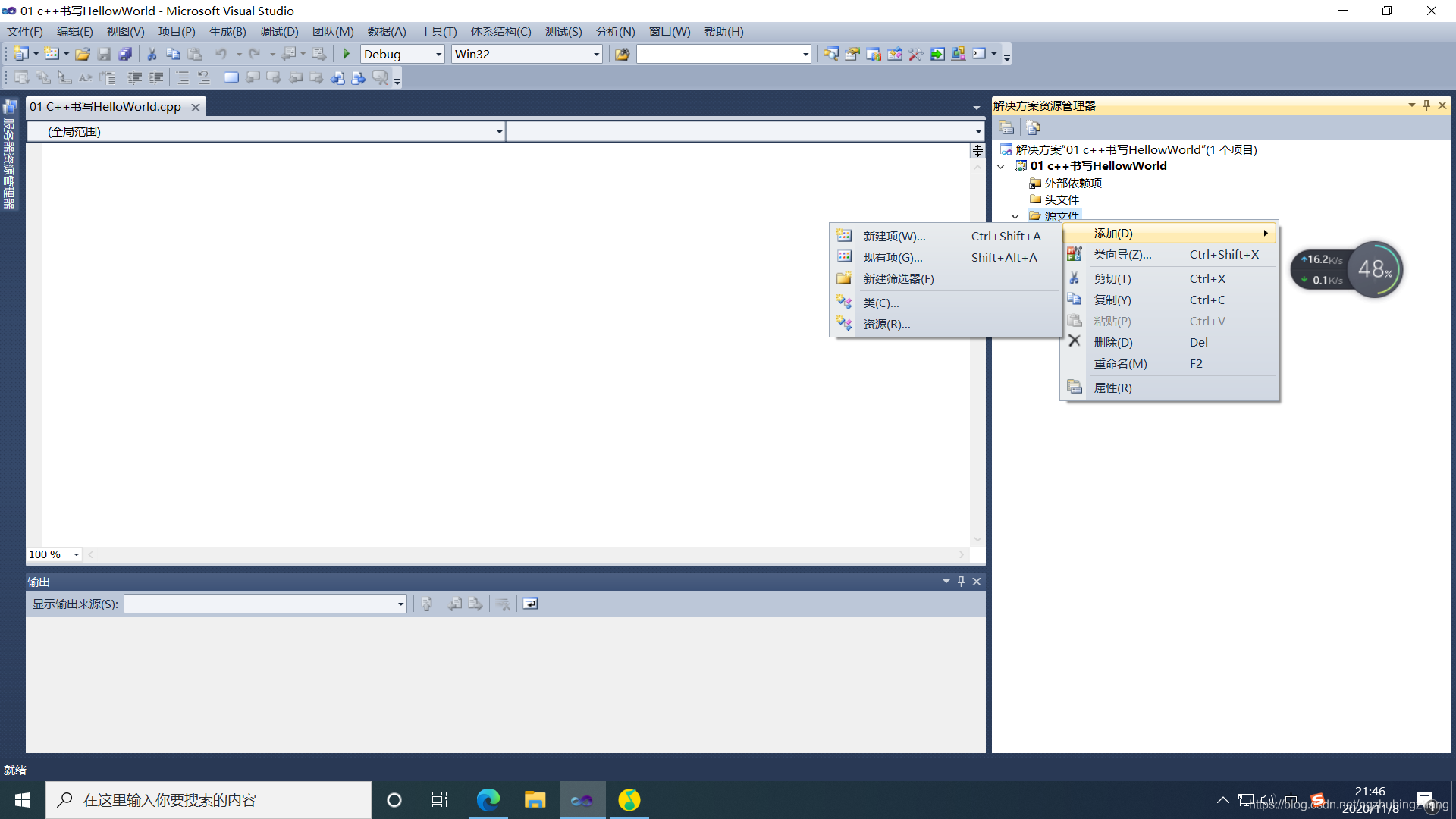Pin the Output panel
1456x819 pixels.
coord(961,581)
